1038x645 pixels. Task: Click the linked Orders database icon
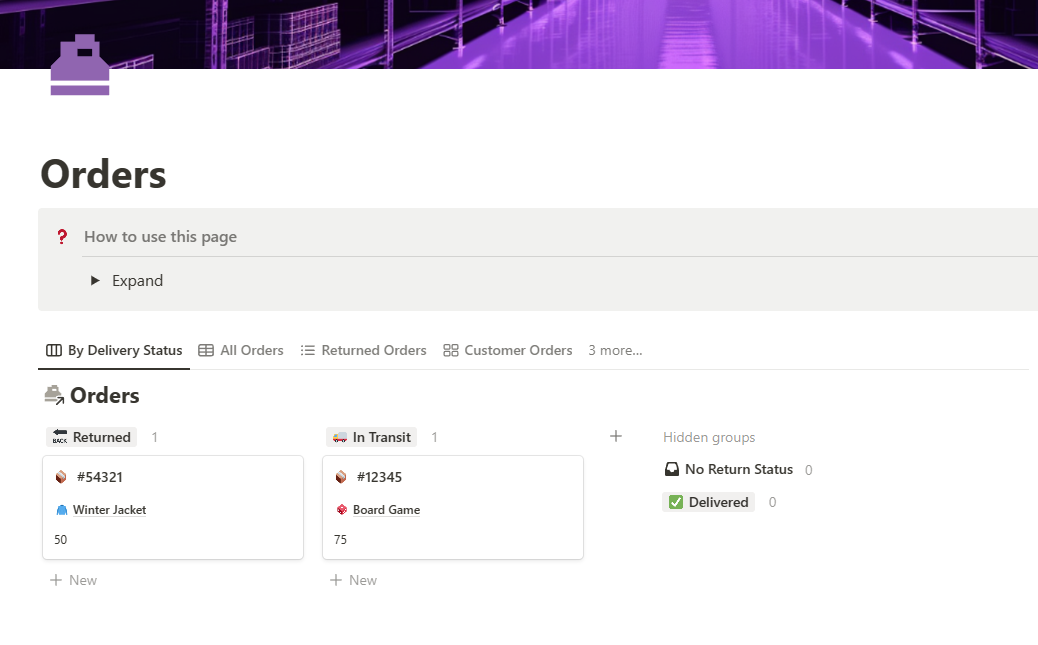54,395
